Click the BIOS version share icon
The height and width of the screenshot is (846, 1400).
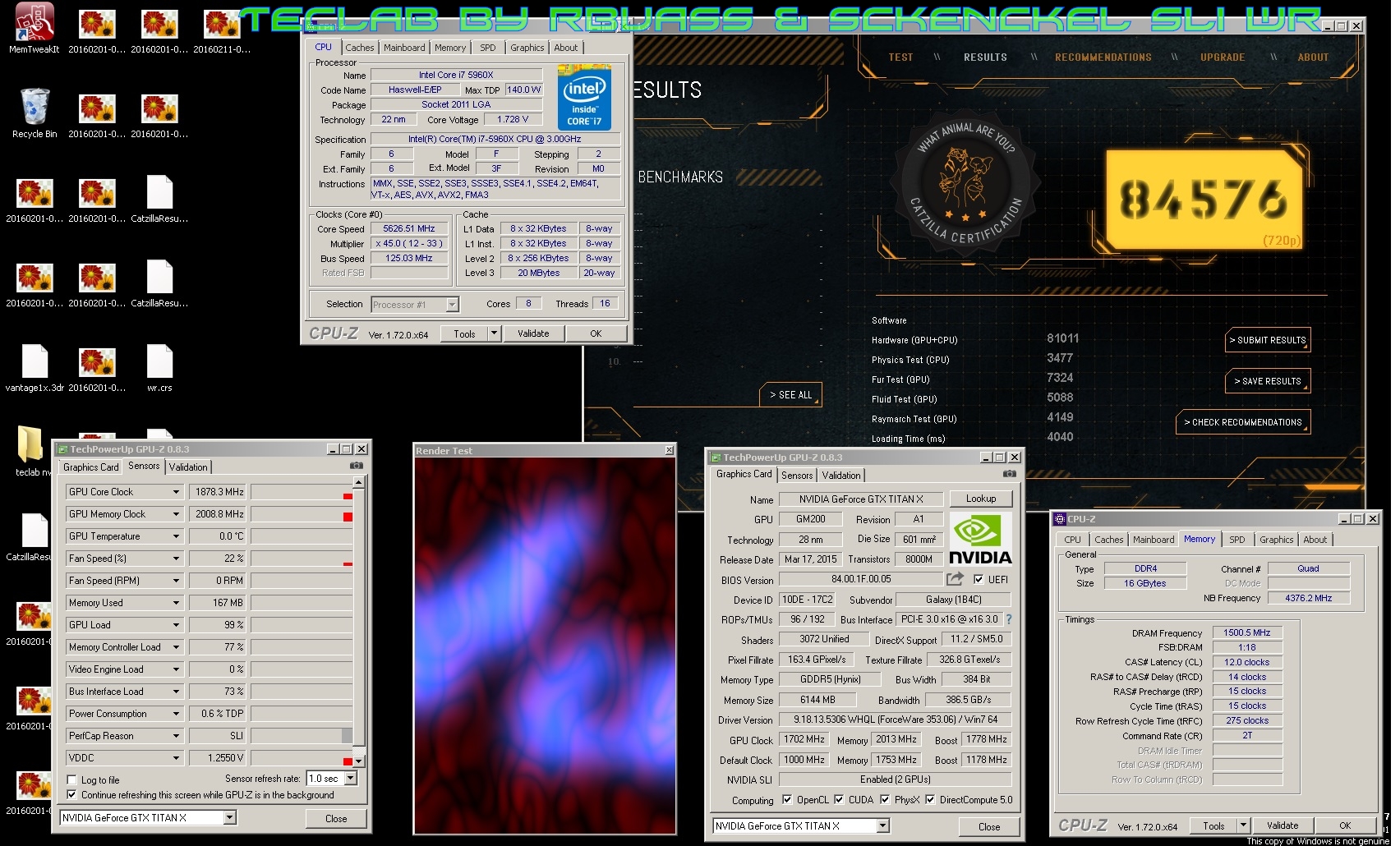tap(955, 579)
